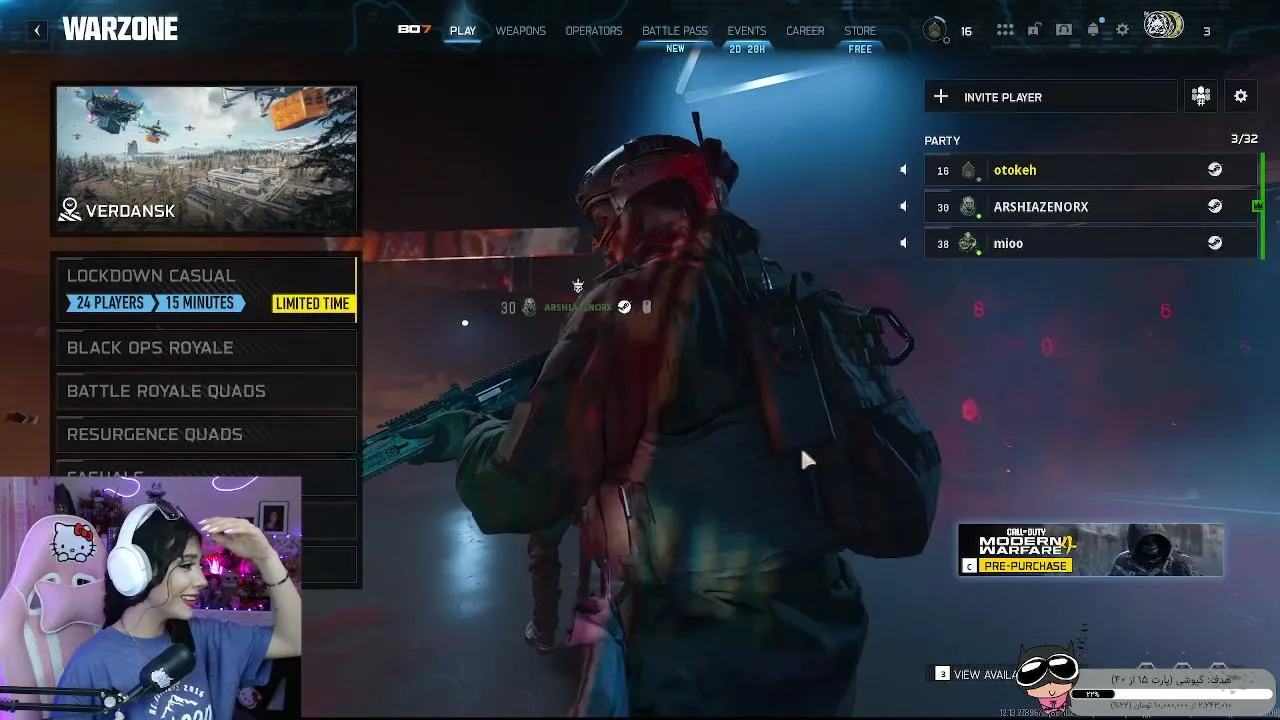Click the INVITE PLAYER button
This screenshot has width=1280, height=720.
click(1051, 96)
